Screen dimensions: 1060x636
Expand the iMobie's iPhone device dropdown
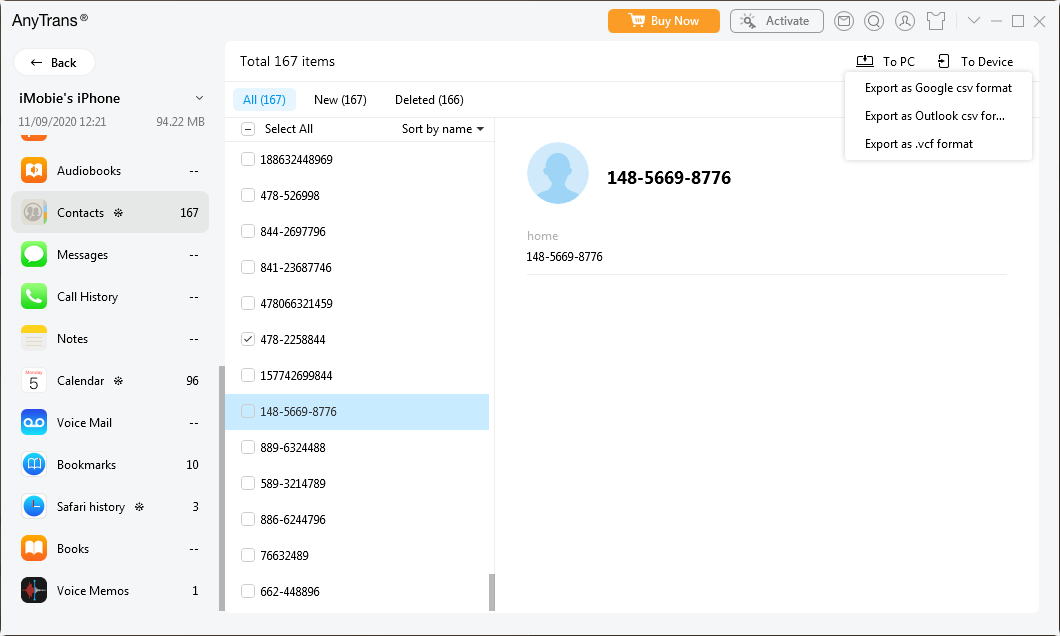(x=199, y=98)
